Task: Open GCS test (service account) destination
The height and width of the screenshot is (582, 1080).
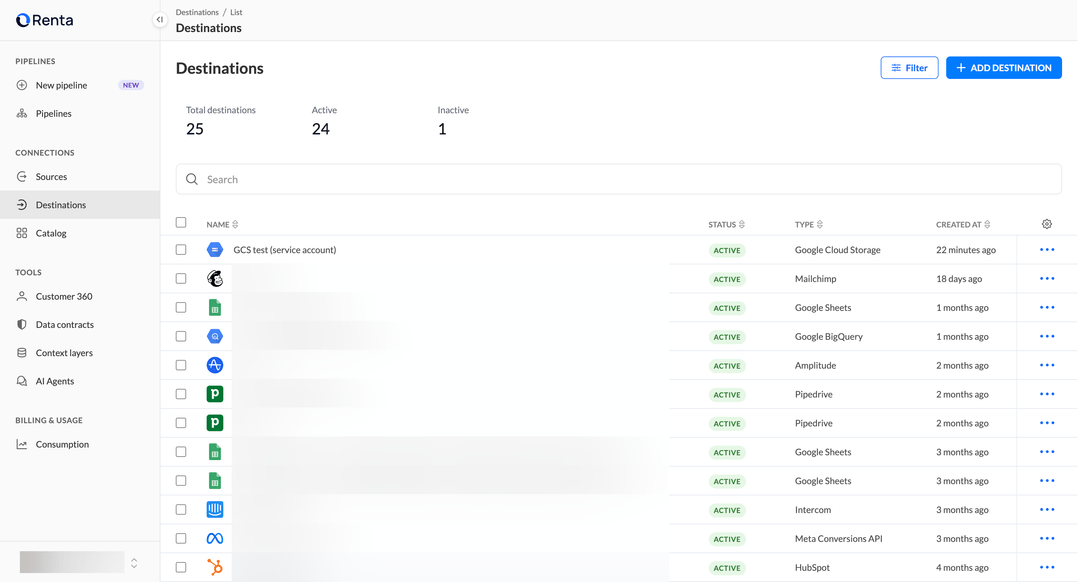Action: pyautogui.click(x=284, y=250)
